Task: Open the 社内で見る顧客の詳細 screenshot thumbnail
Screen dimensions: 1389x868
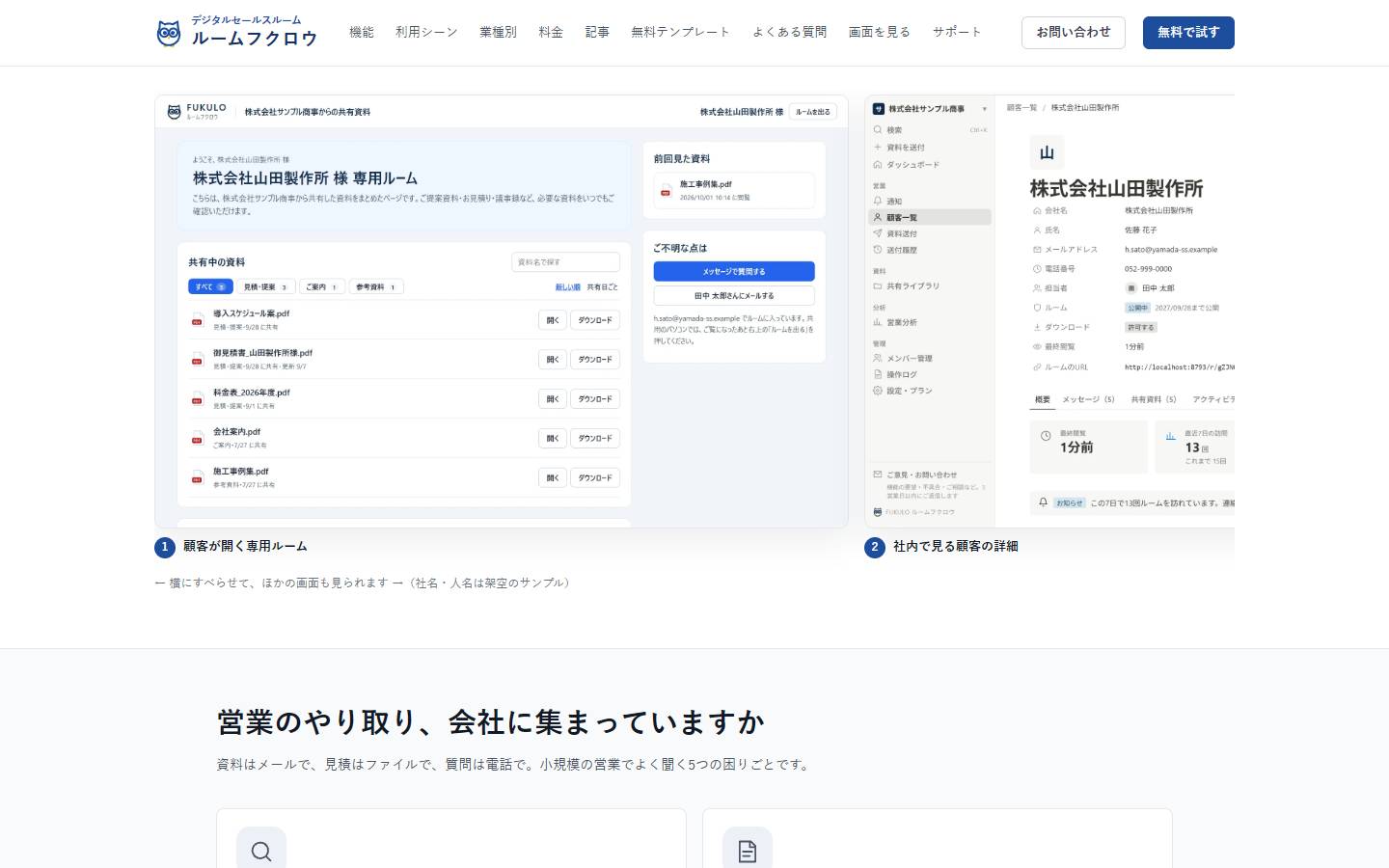Action: pos(1049,312)
